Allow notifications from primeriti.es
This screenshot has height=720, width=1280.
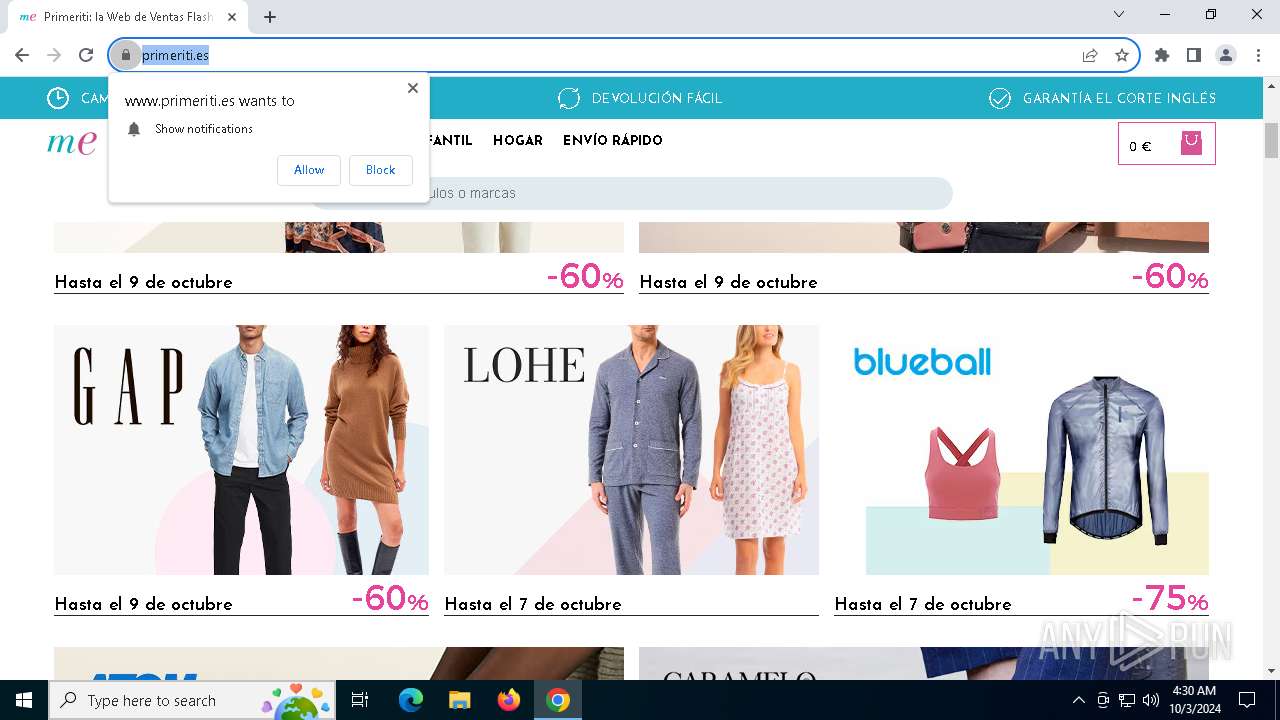pos(309,170)
